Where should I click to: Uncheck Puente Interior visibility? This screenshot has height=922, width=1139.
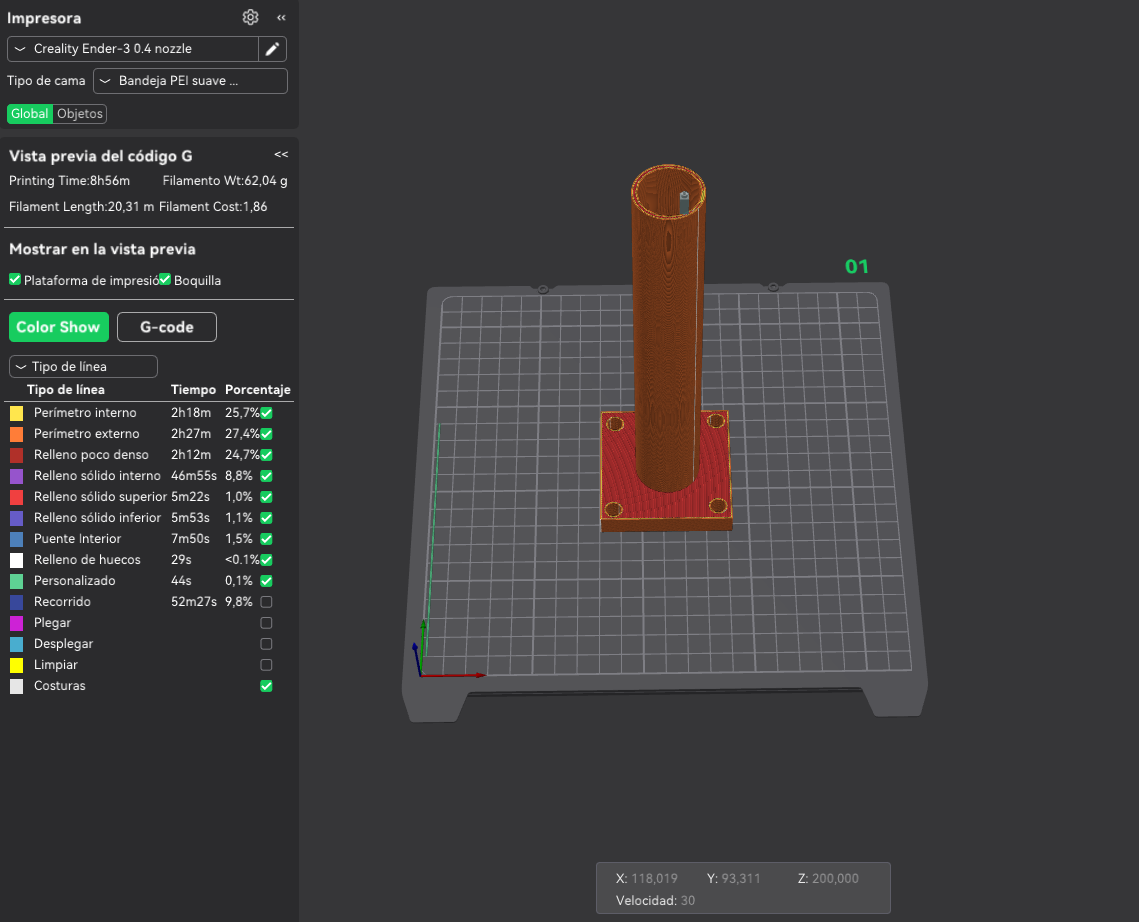pyautogui.click(x=267, y=539)
